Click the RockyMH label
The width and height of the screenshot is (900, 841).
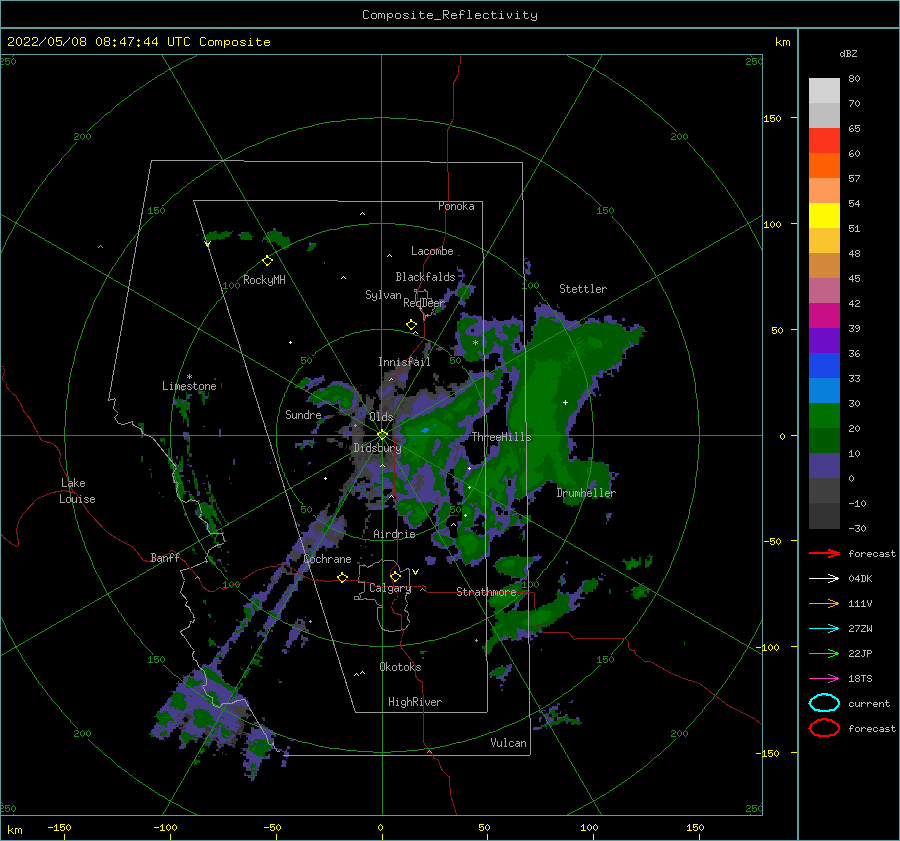264,280
